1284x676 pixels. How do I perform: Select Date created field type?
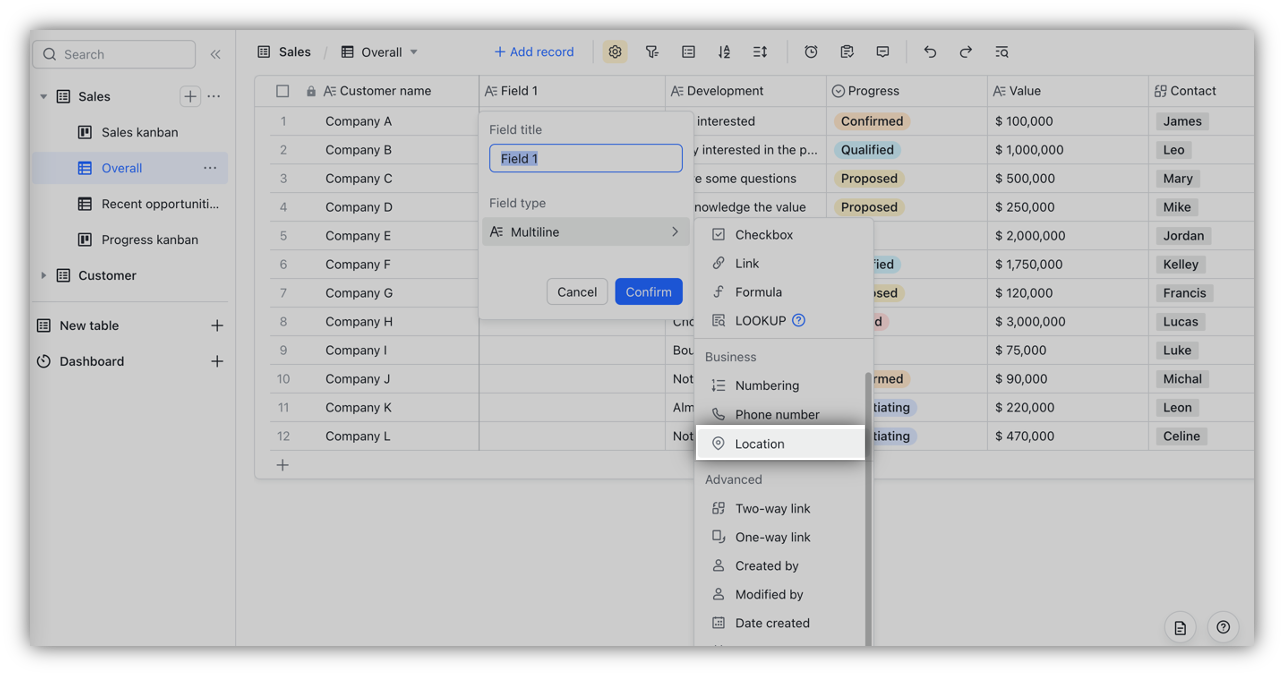(783, 623)
